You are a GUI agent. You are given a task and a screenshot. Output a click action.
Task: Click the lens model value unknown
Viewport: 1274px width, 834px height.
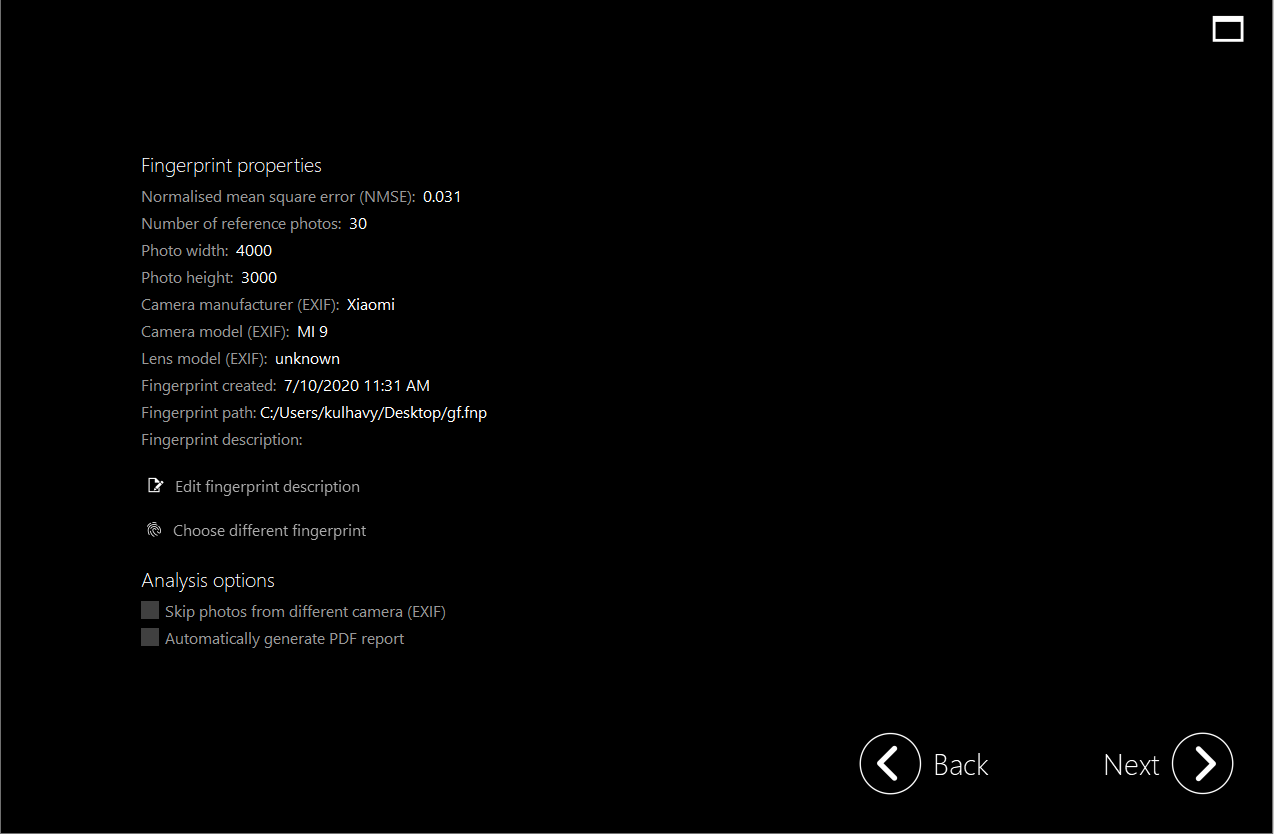point(307,358)
